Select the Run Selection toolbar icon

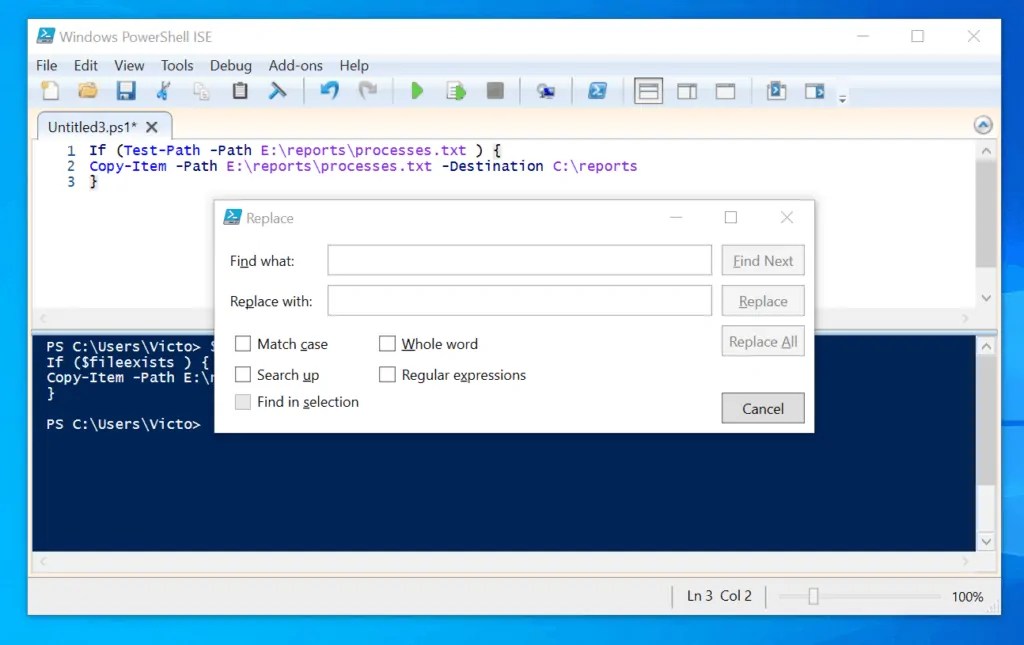click(456, 90)
